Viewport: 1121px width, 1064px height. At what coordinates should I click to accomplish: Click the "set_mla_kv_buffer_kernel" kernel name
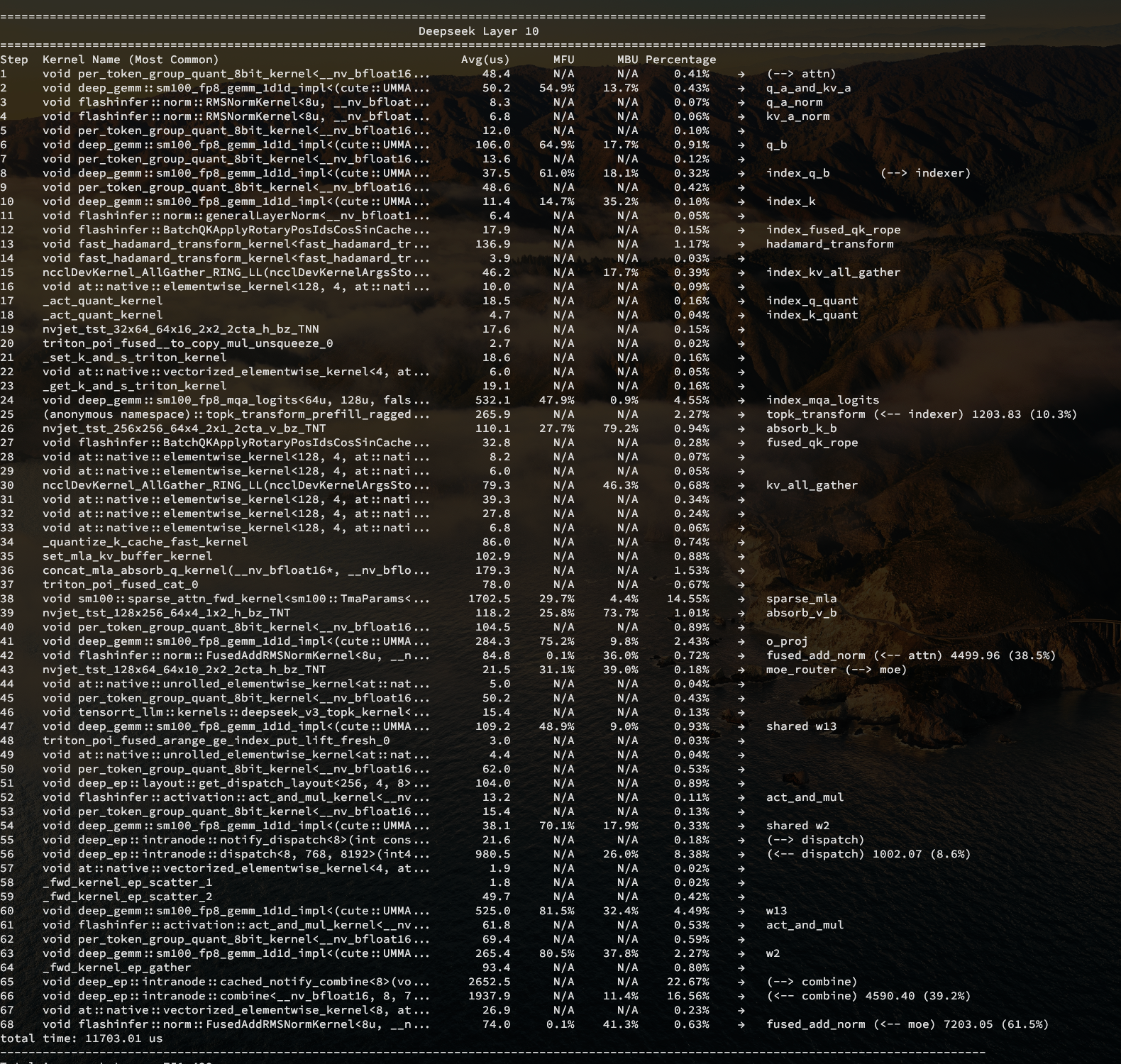click(x=128, y=556)
